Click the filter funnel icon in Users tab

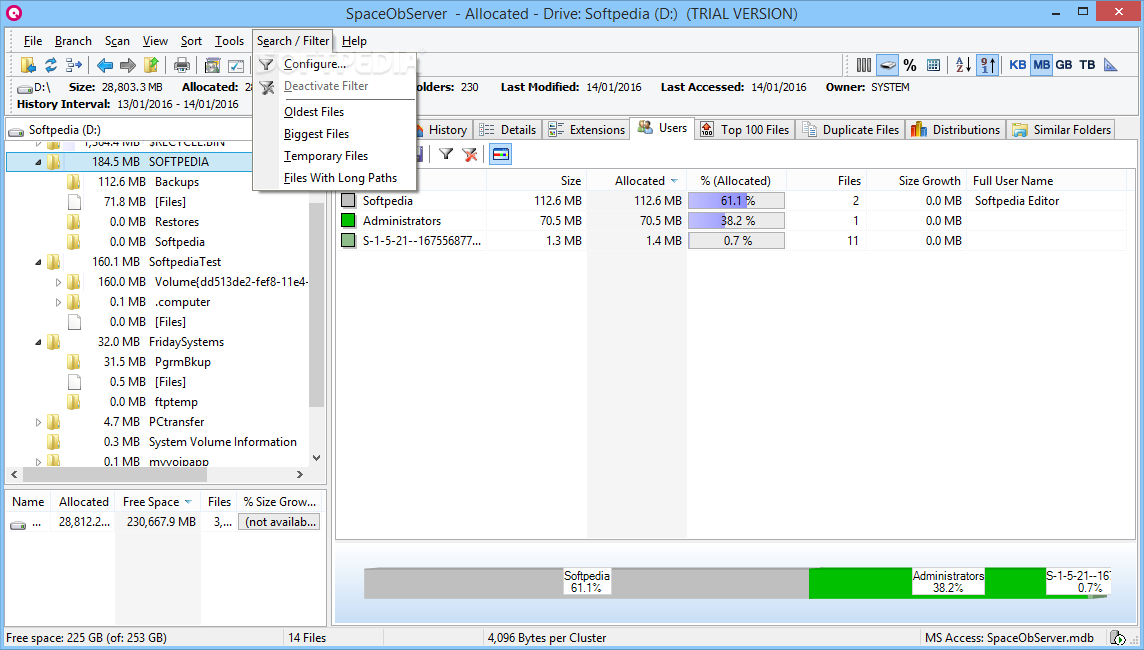446,154
